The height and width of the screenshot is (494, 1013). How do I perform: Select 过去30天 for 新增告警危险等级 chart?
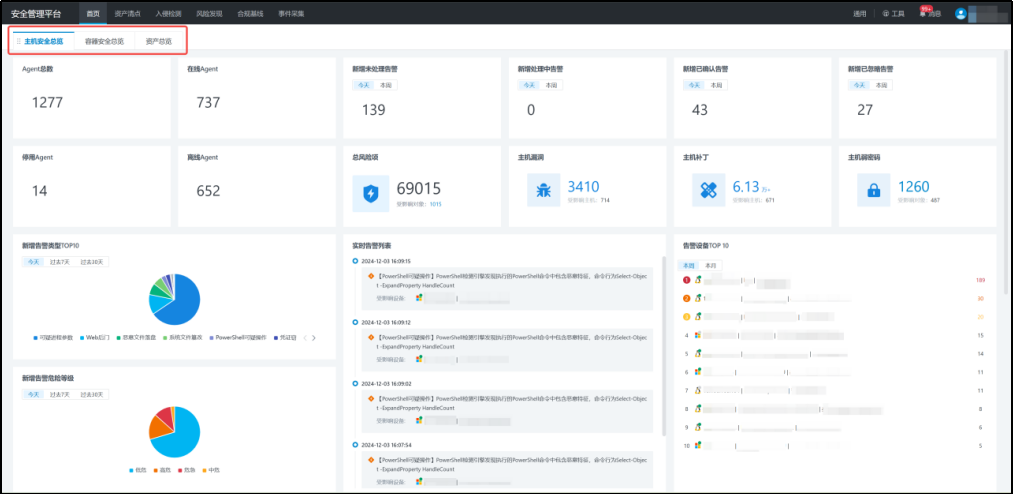93,394
